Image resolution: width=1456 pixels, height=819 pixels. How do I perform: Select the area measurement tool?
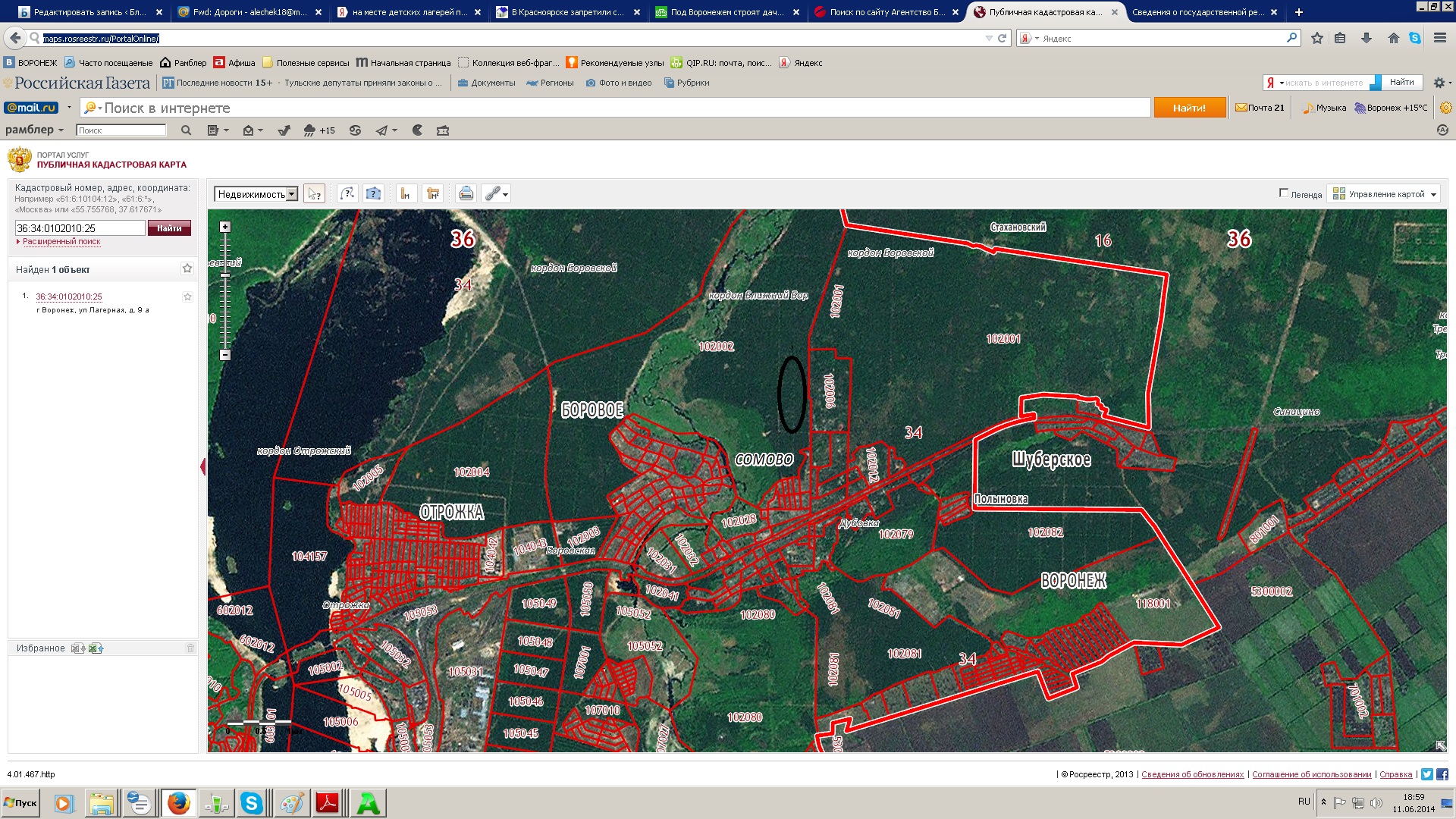tap(433, 194)
